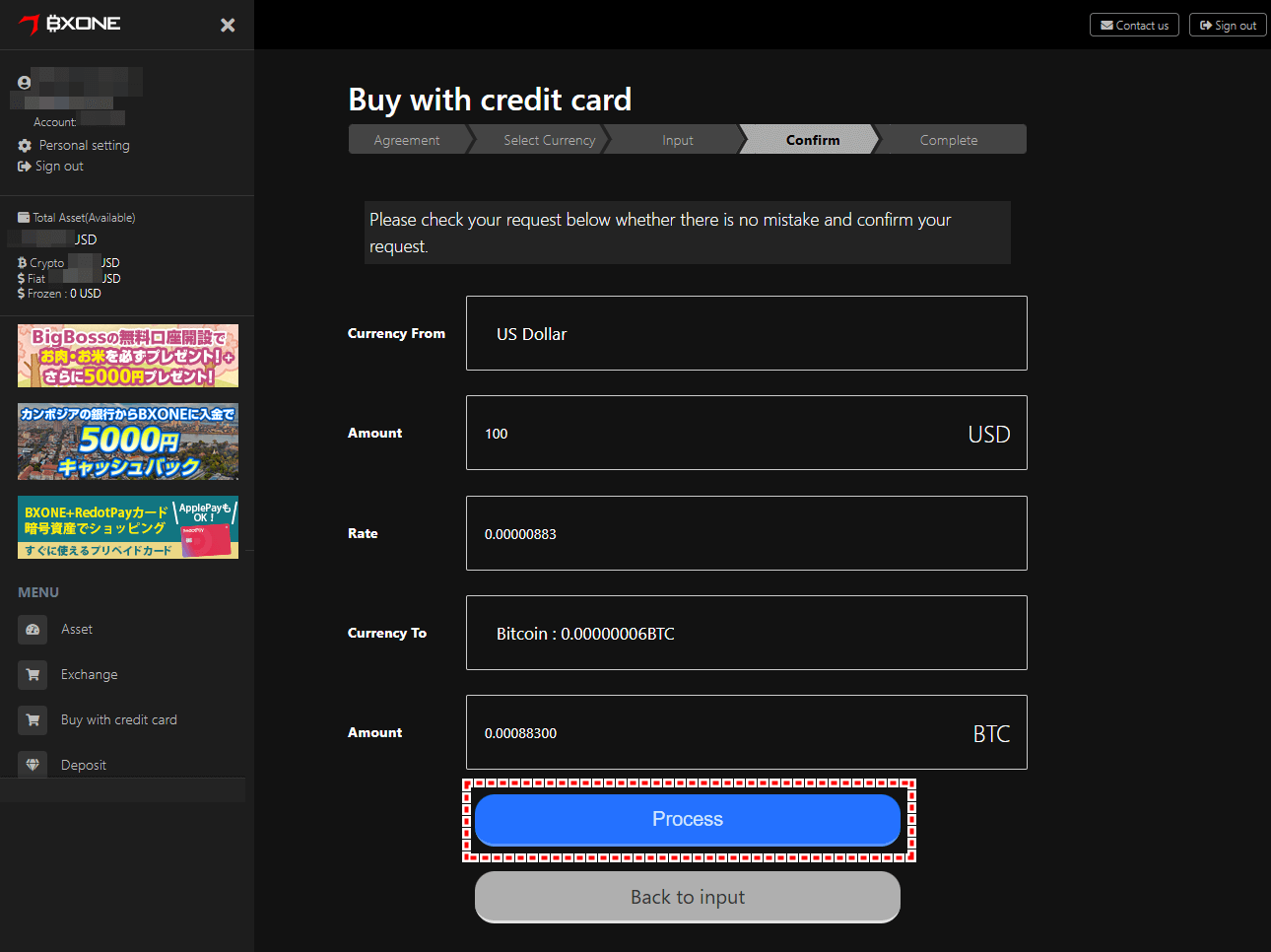Click the Buy with credit card heading
This screenshot has width=1271, height=952.
click(490, 100)
